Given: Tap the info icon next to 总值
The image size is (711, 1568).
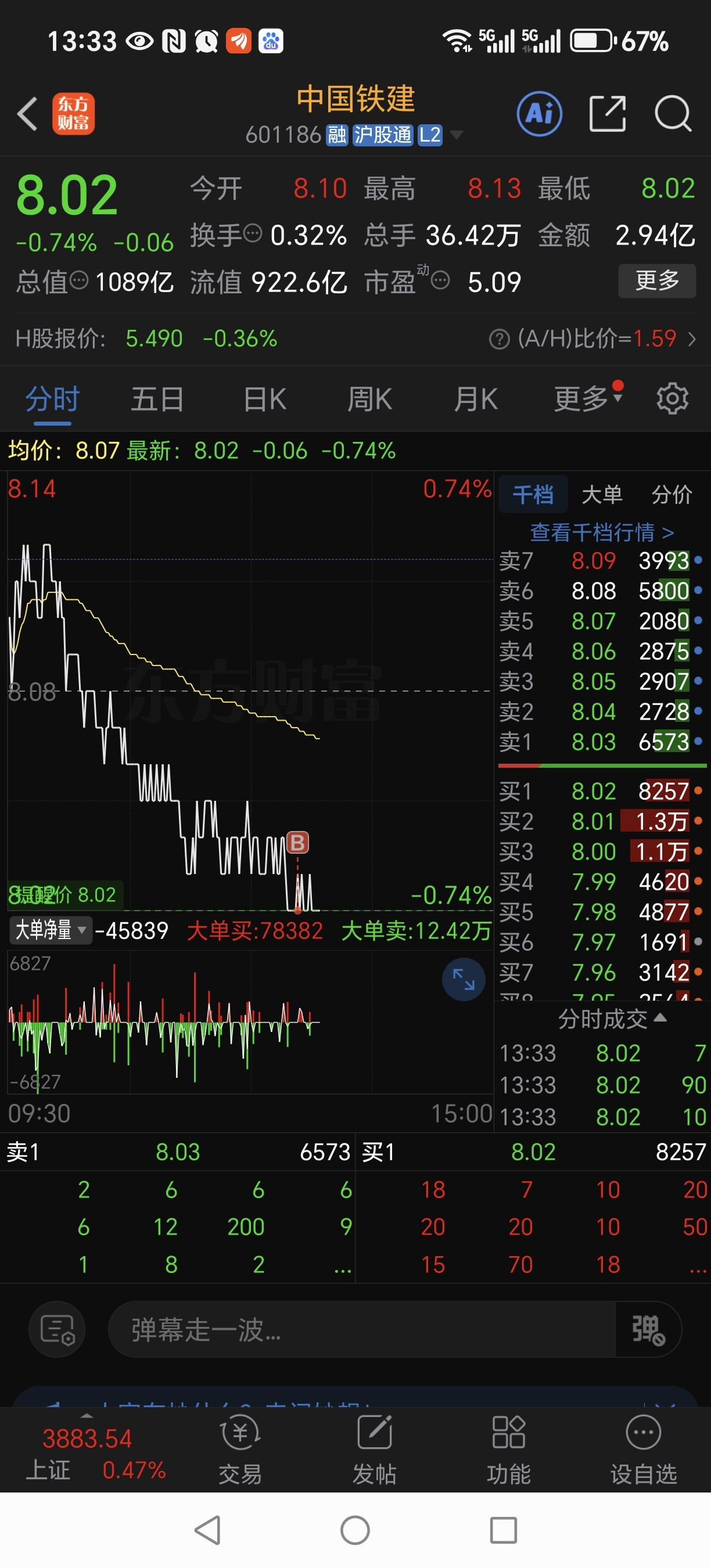Looking at the screenshot, I should [79, 280].
